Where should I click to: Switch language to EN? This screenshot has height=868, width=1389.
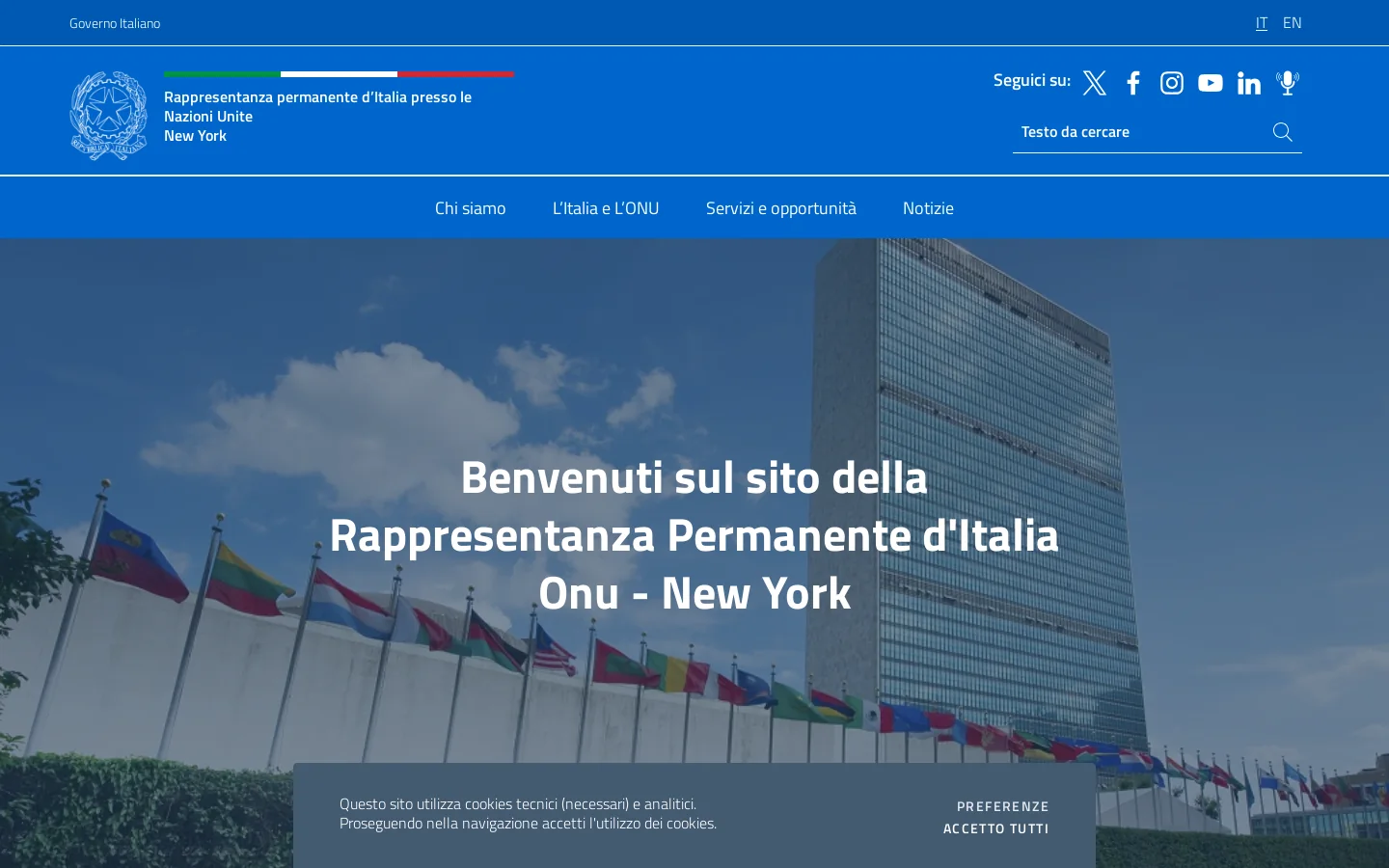pos(1292,23)
